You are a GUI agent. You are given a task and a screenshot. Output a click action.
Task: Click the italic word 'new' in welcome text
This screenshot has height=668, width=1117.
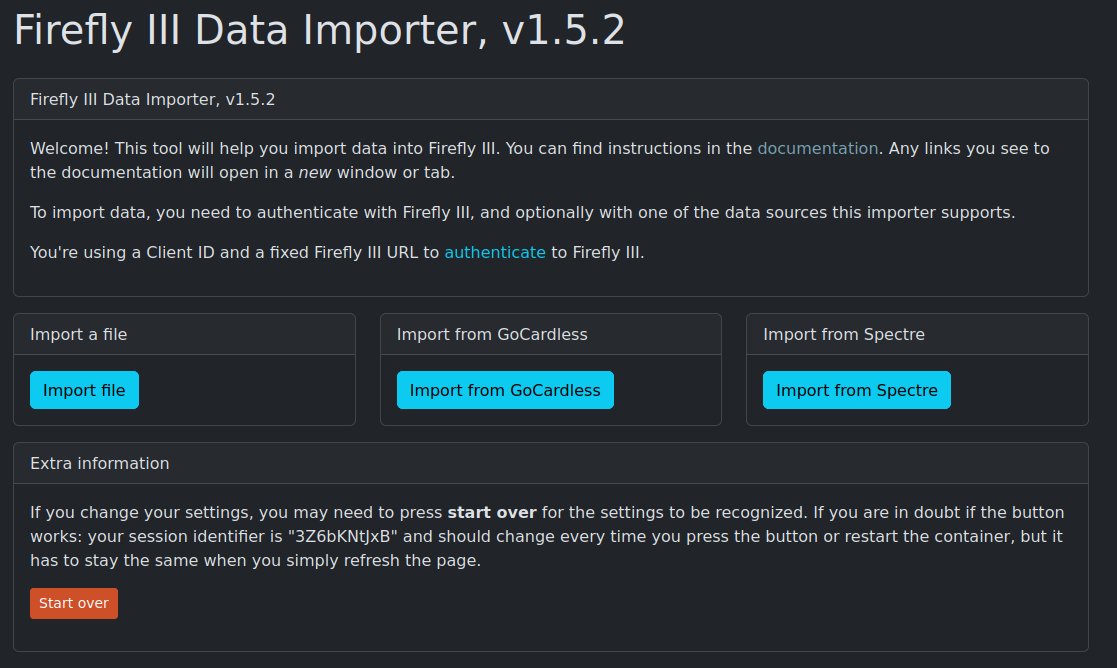click(315, 172)
